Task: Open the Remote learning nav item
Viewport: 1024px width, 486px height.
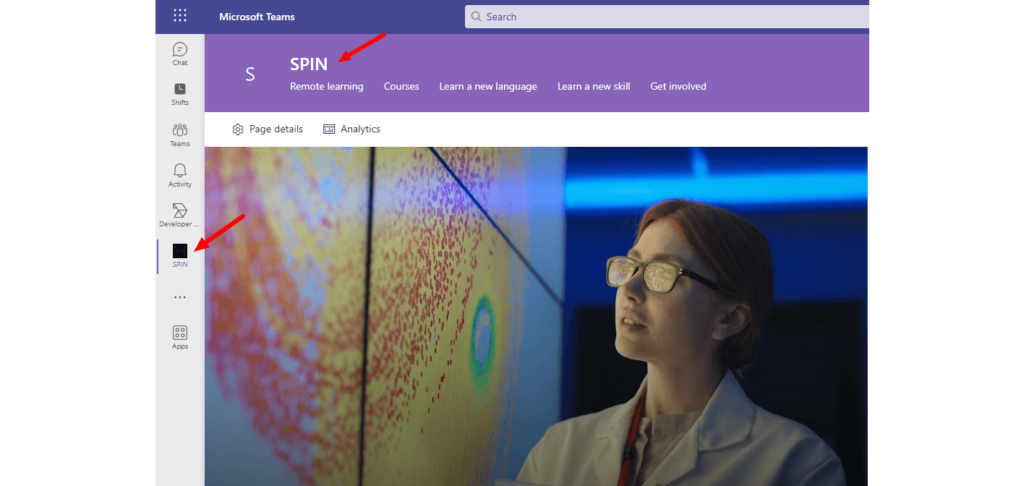Action: 326,87
